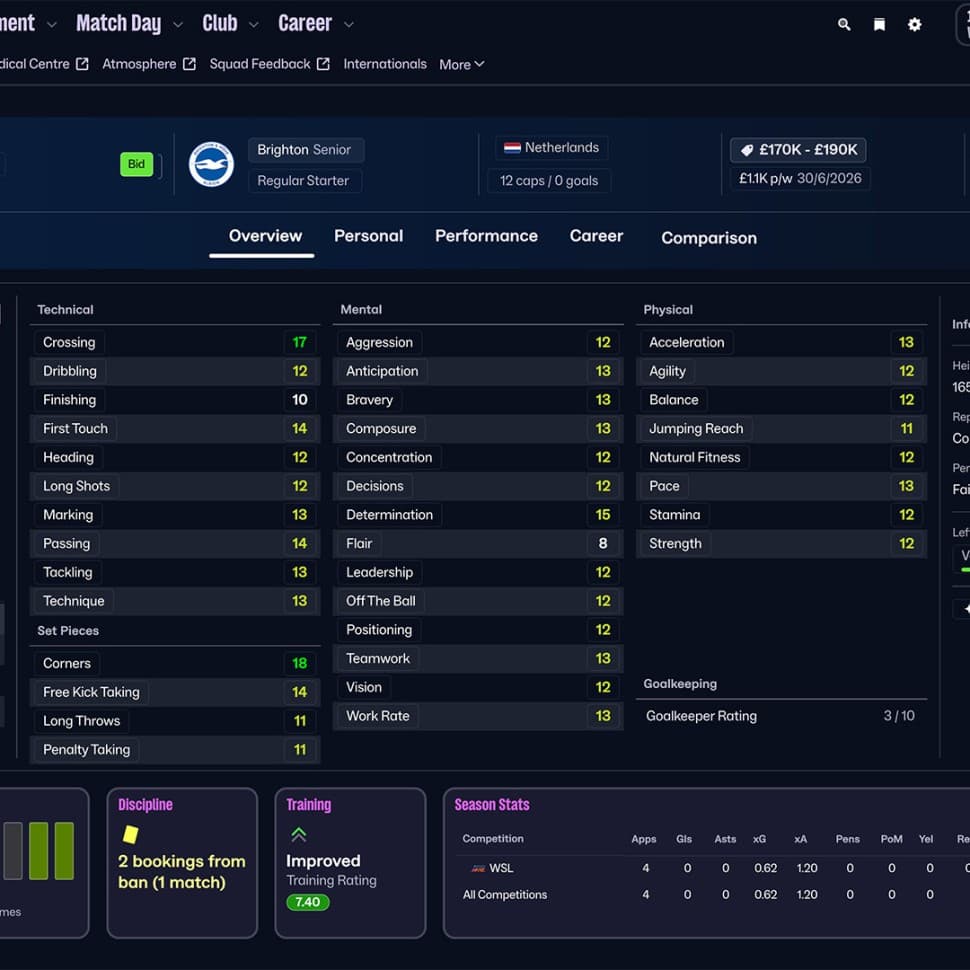The width and height of the screenshot is (970, 970).
Task: Open the More dropdown in submenu
Action: (x=462, y=64)
